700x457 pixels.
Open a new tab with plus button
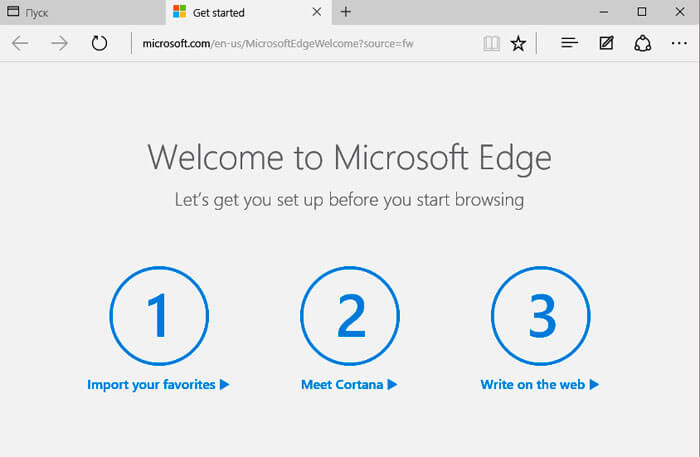click(346, 12)
